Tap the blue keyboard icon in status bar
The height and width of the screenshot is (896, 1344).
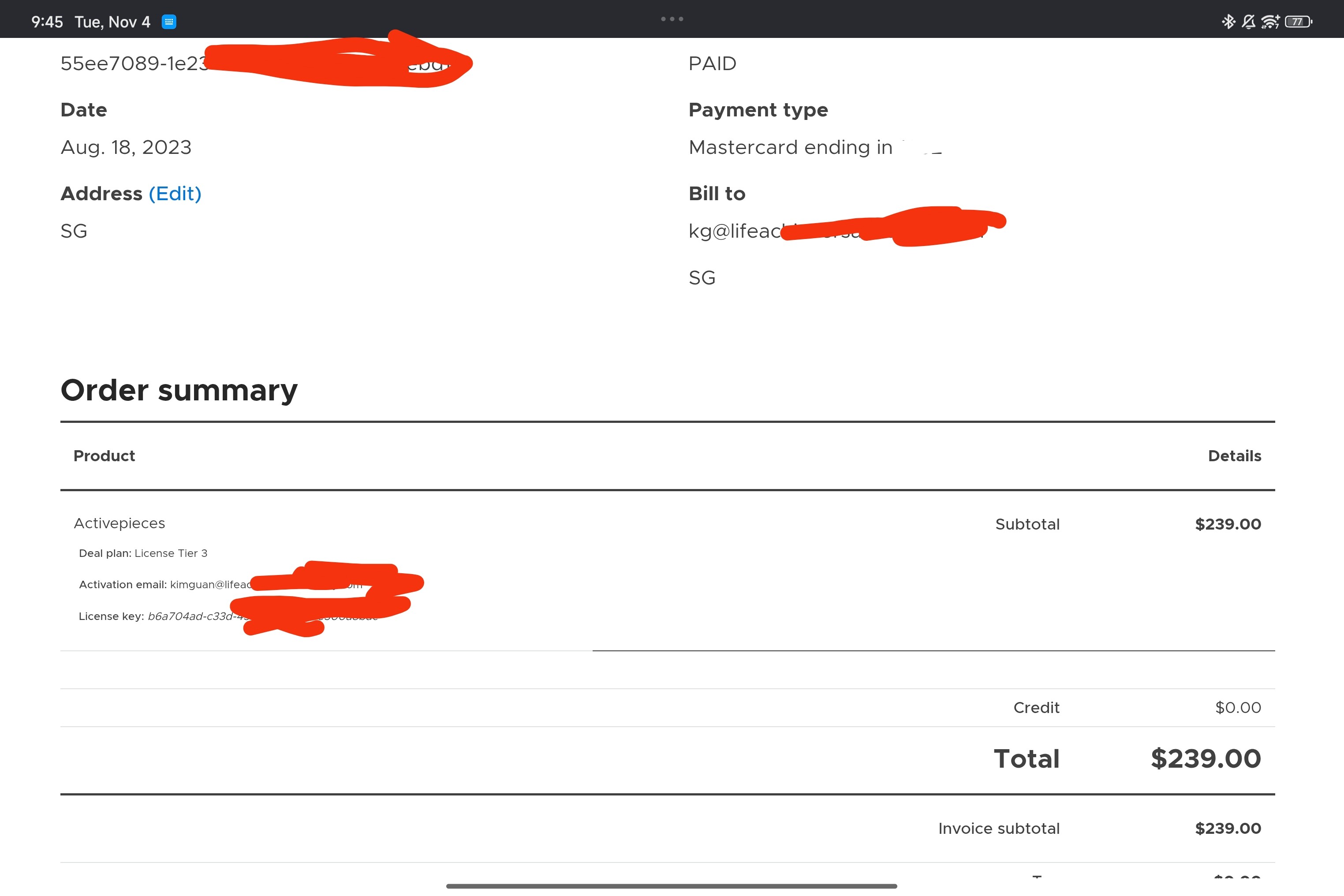tap(169, 22)
